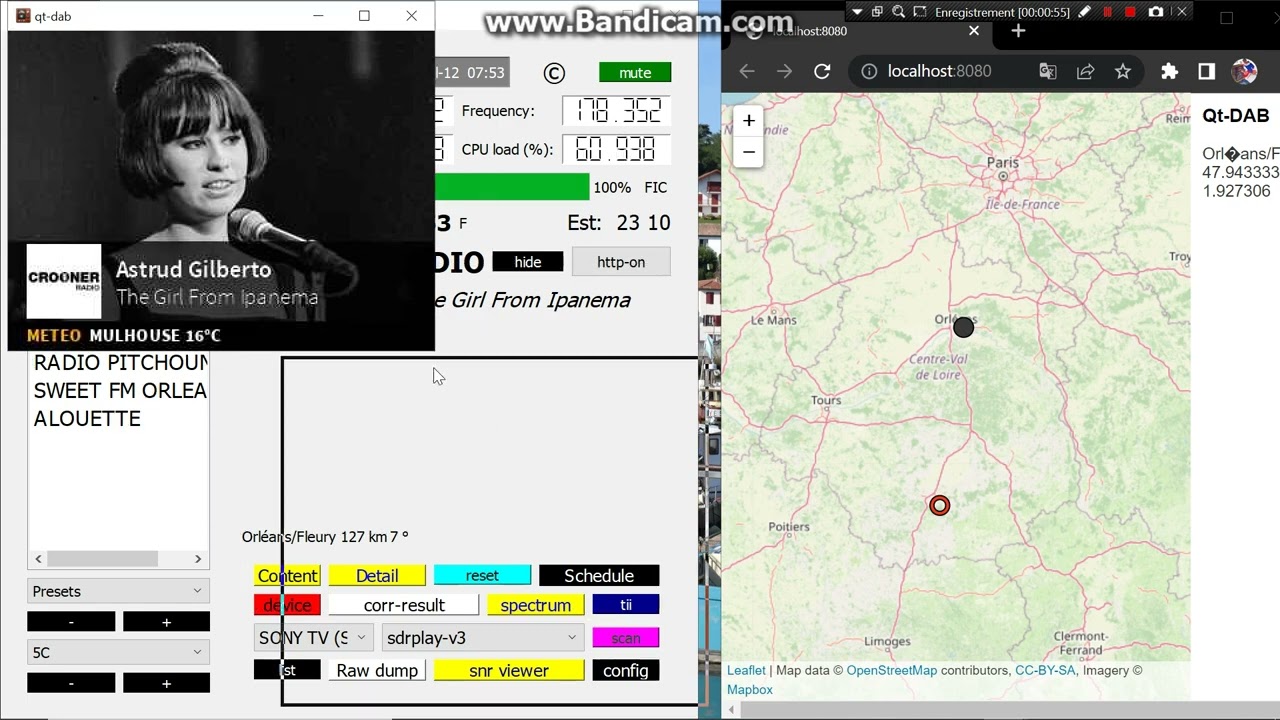Open the config panel
This screenshot has height=720, width=1280.
(626, 670)
